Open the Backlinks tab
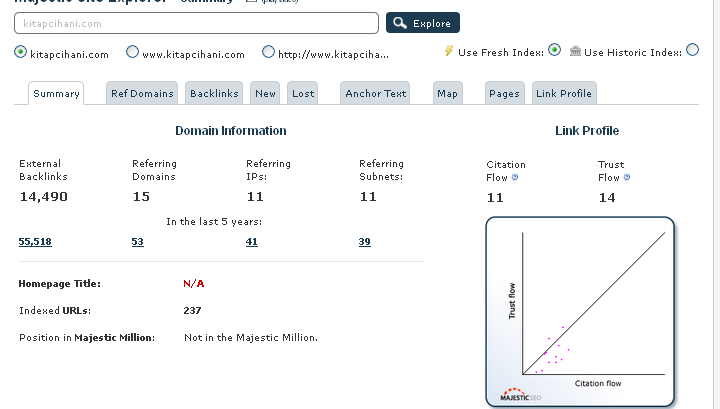720x409 pixels. [x=214, y=93]
